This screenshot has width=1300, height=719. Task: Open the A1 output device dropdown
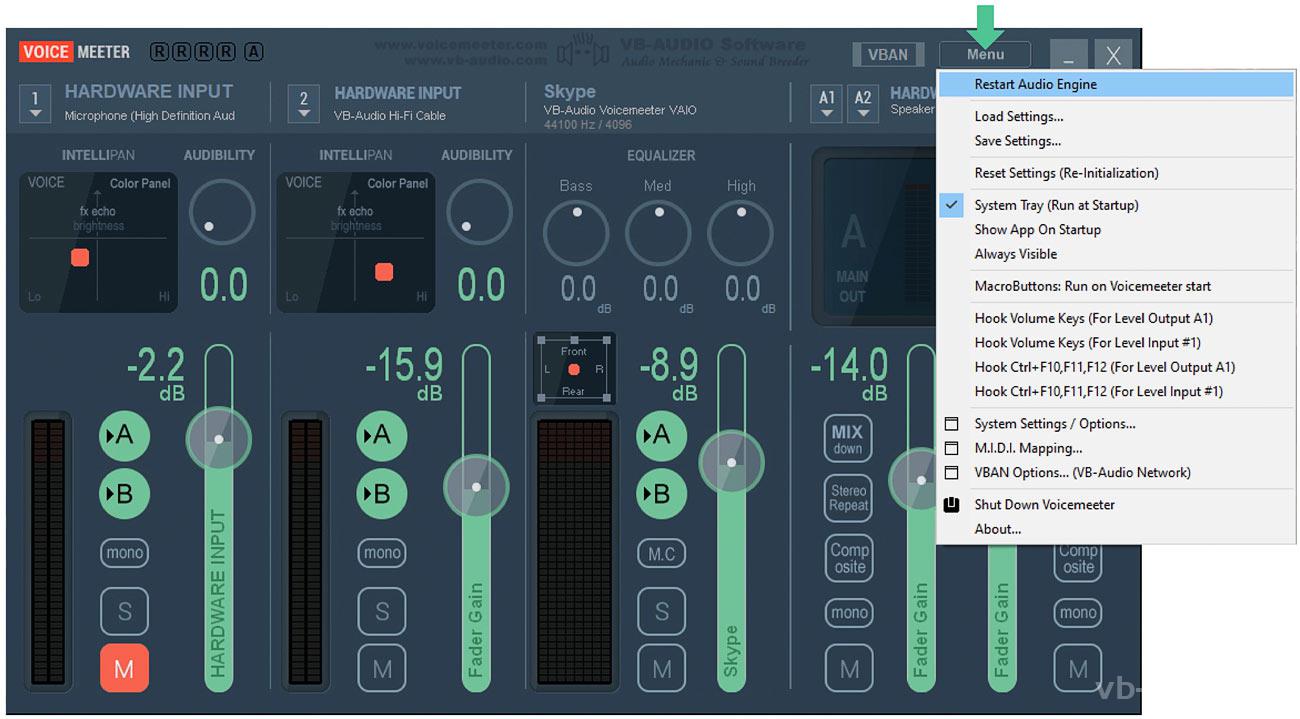pos(827,103)
